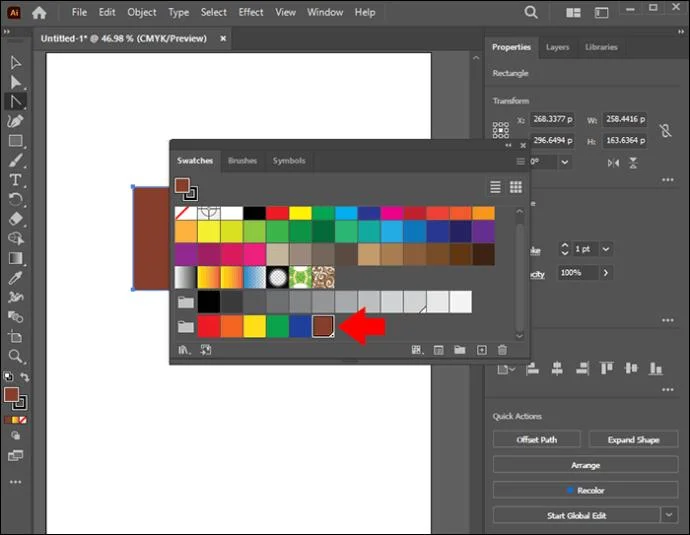The image size is (690, 535).
Task: Choose the Eyedropper tool
Action: (x=15, y=278)
